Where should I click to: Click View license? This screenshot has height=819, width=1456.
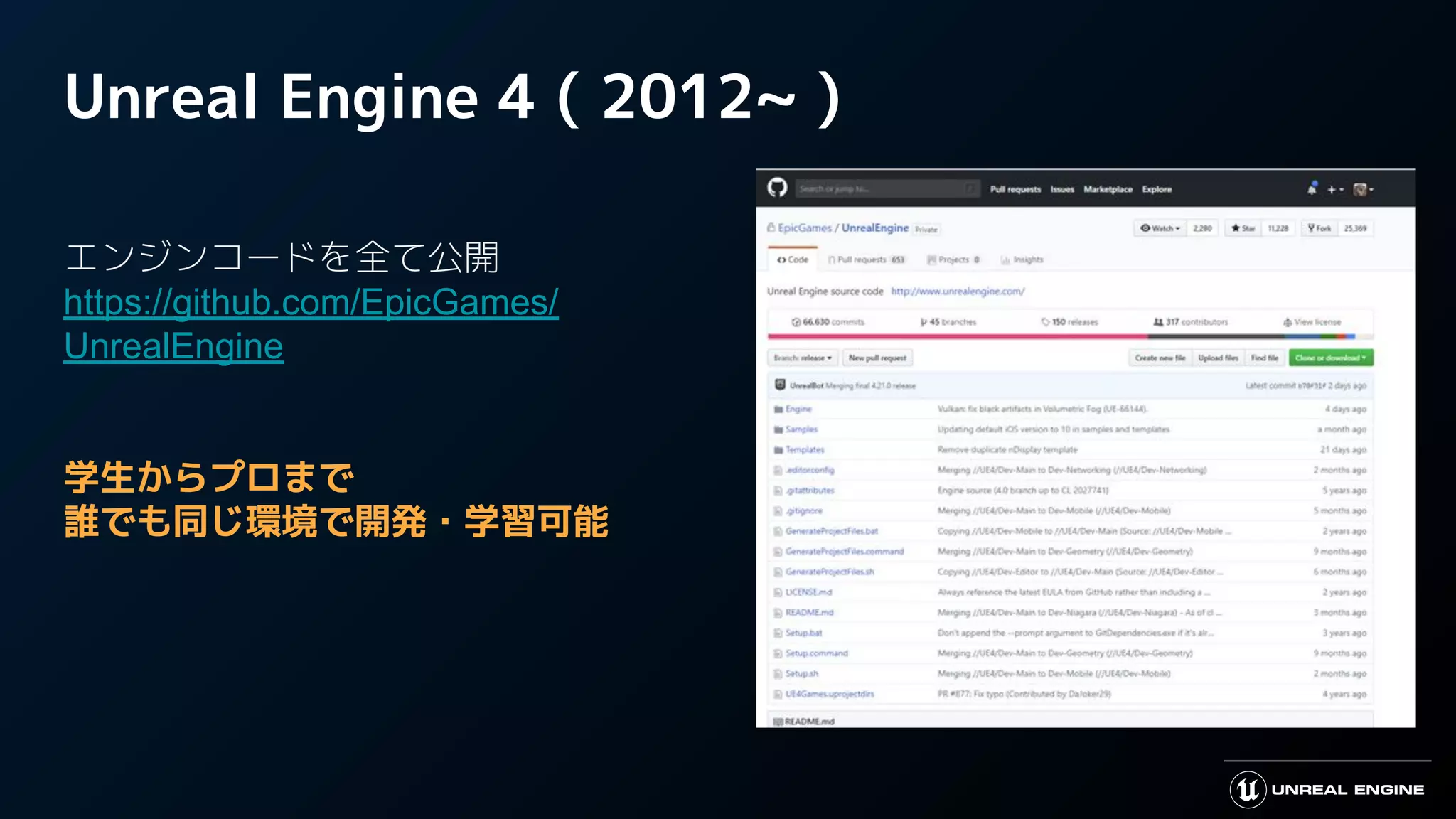[x=1312, y=322]
